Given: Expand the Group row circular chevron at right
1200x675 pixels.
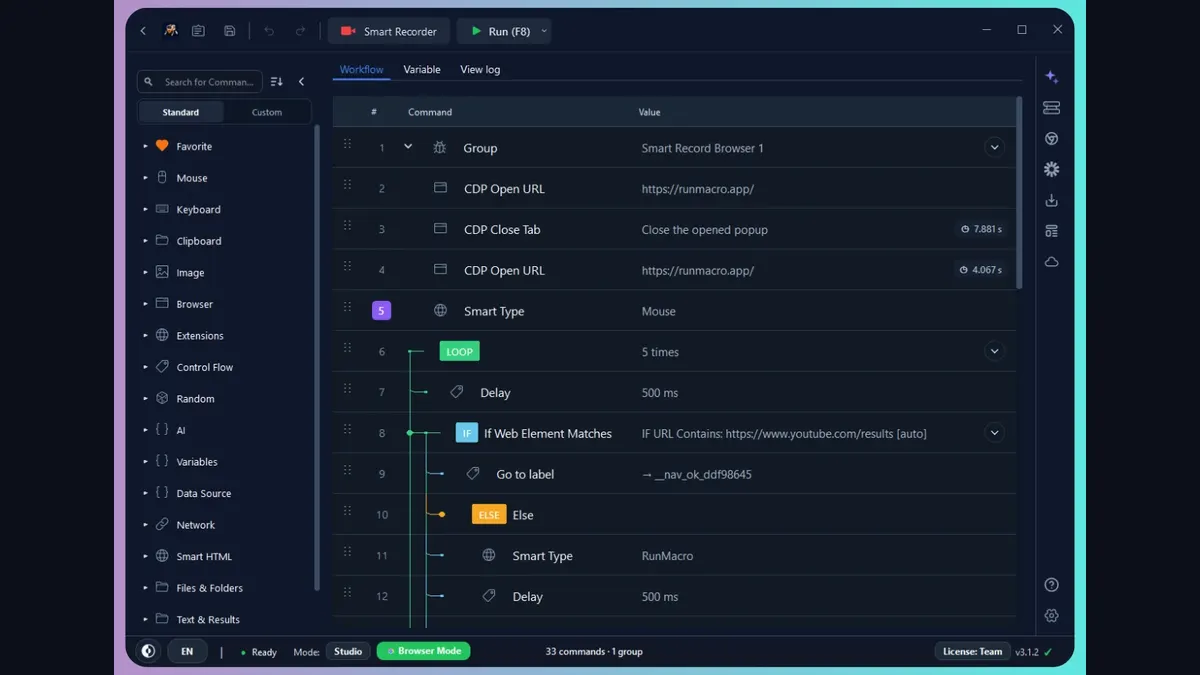Looking at the screenshot, I should pyautogui.click(x=994, y=147).
